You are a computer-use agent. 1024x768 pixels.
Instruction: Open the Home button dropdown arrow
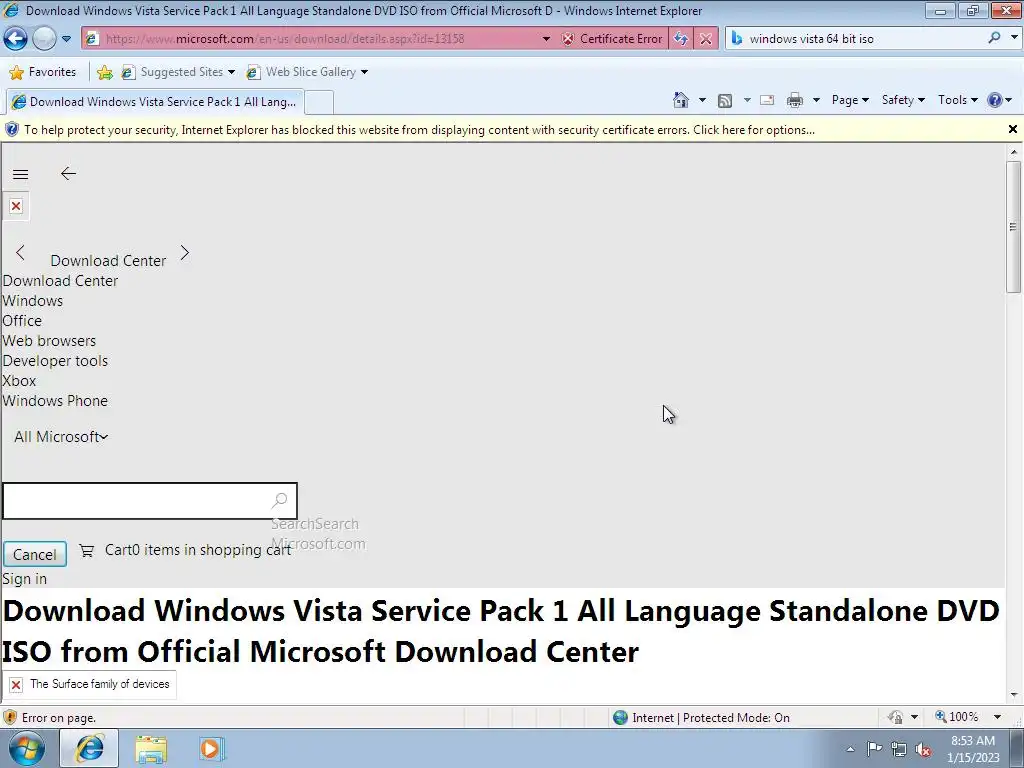[702, 100]
